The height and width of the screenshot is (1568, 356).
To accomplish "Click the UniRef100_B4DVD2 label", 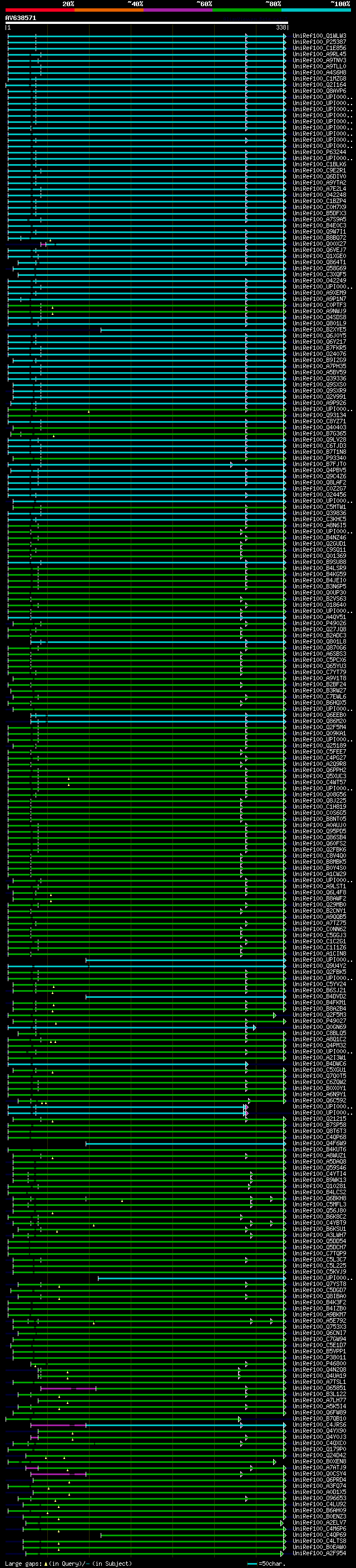I will click(319, 996).
